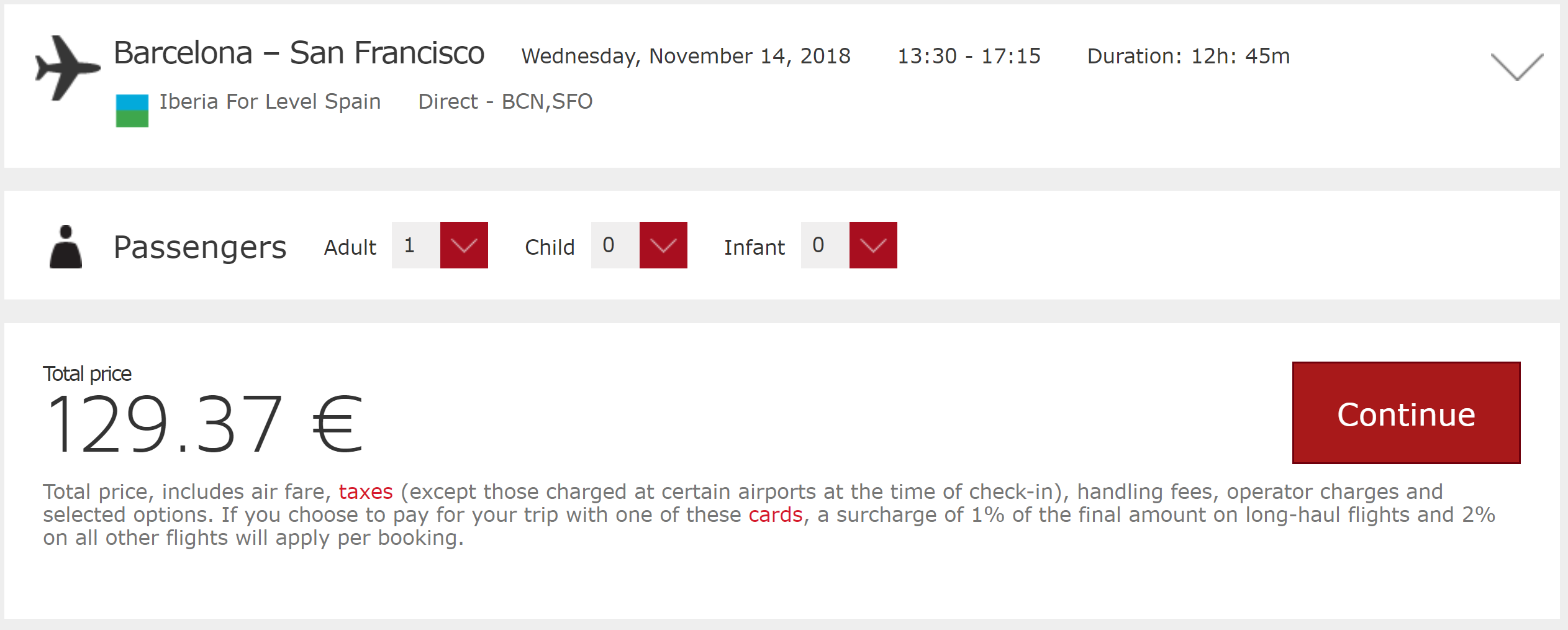Open the Adult count dropdown arrow

464,245
